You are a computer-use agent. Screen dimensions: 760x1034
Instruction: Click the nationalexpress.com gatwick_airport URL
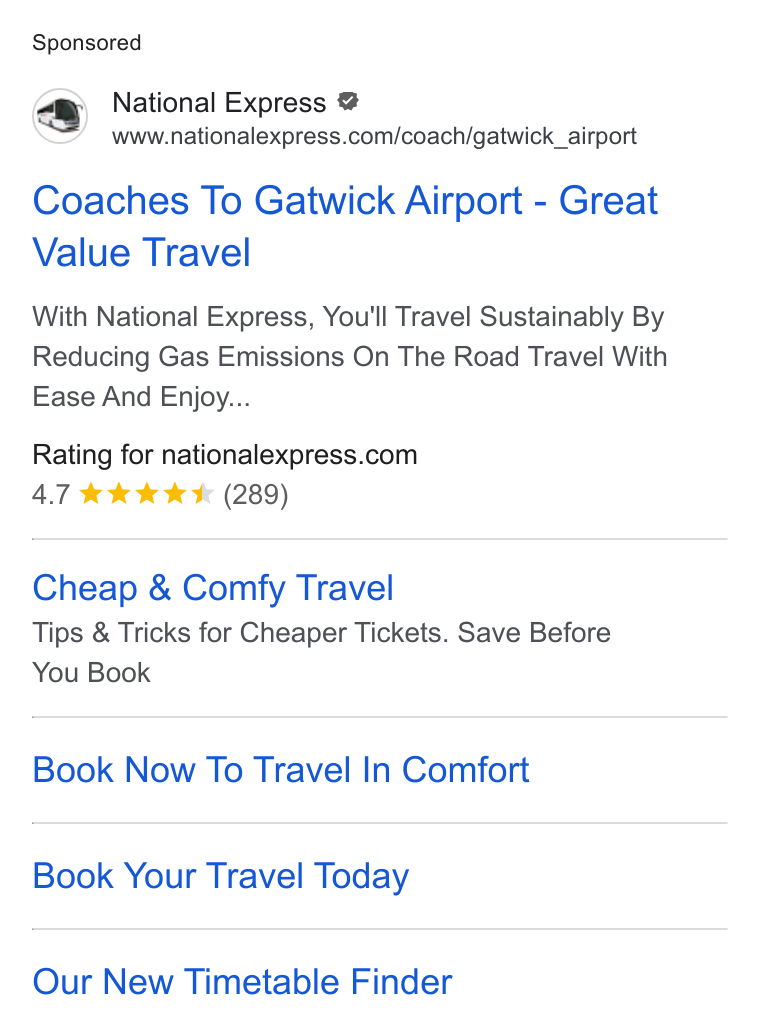coord(374,137)
